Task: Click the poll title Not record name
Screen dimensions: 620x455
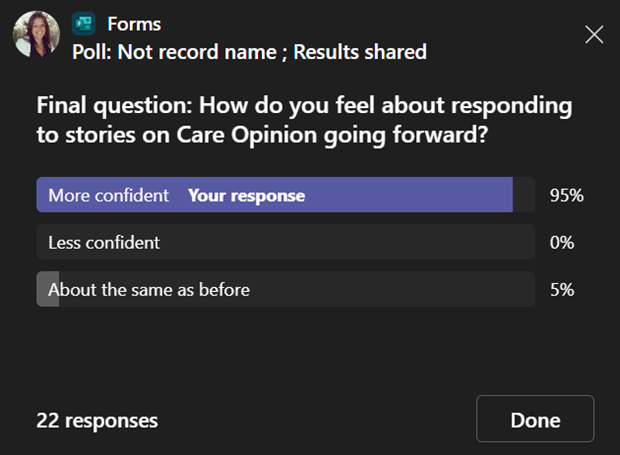Action: coord(197,52)
